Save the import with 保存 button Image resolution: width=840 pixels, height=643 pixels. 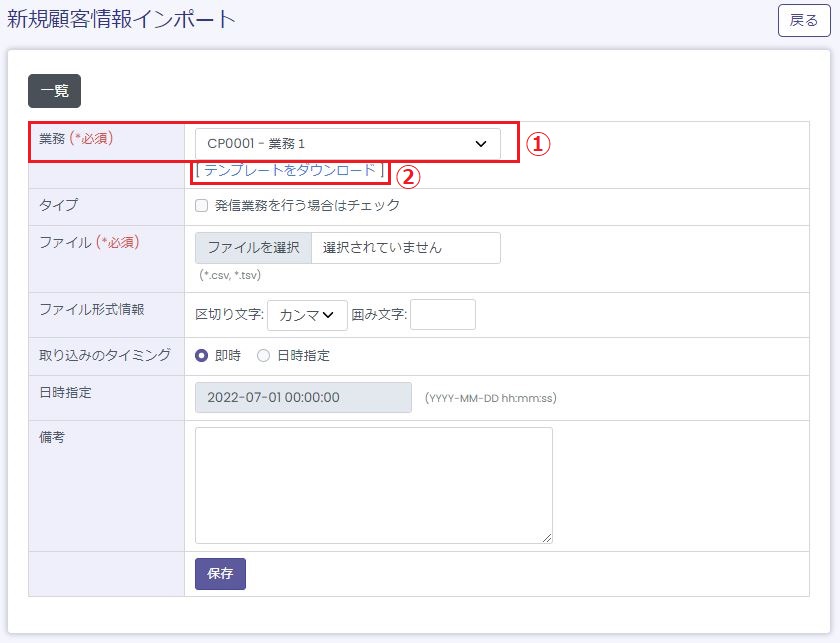[x=220, y=574]
